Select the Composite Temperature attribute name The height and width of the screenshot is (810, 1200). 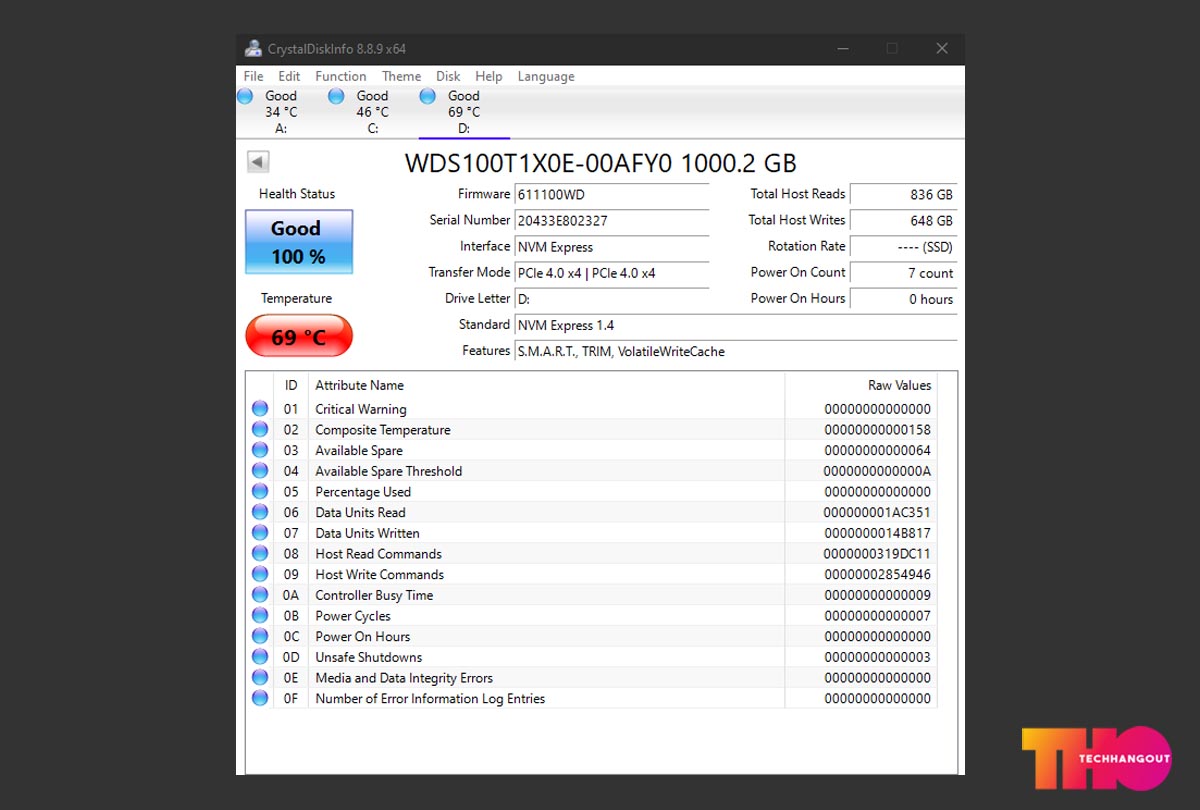pyautogui.click(x=383, y=430)
